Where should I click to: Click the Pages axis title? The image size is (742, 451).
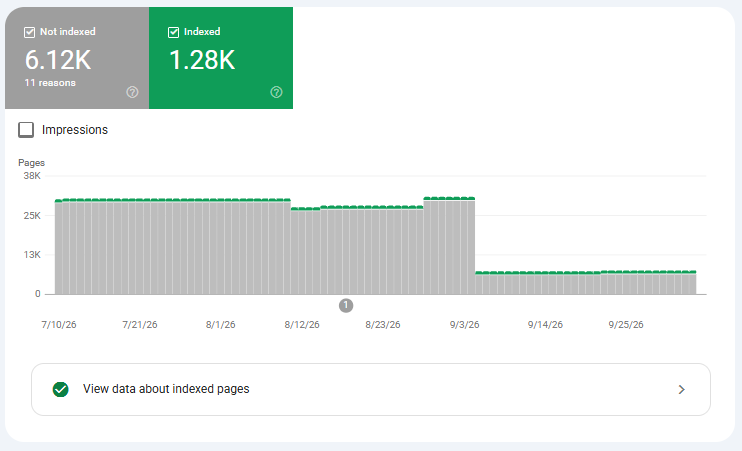(31, 163)
